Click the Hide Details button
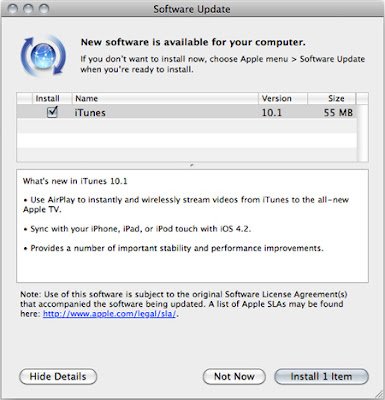The height and width of the screenshot is (400, 385). point(58,377)
